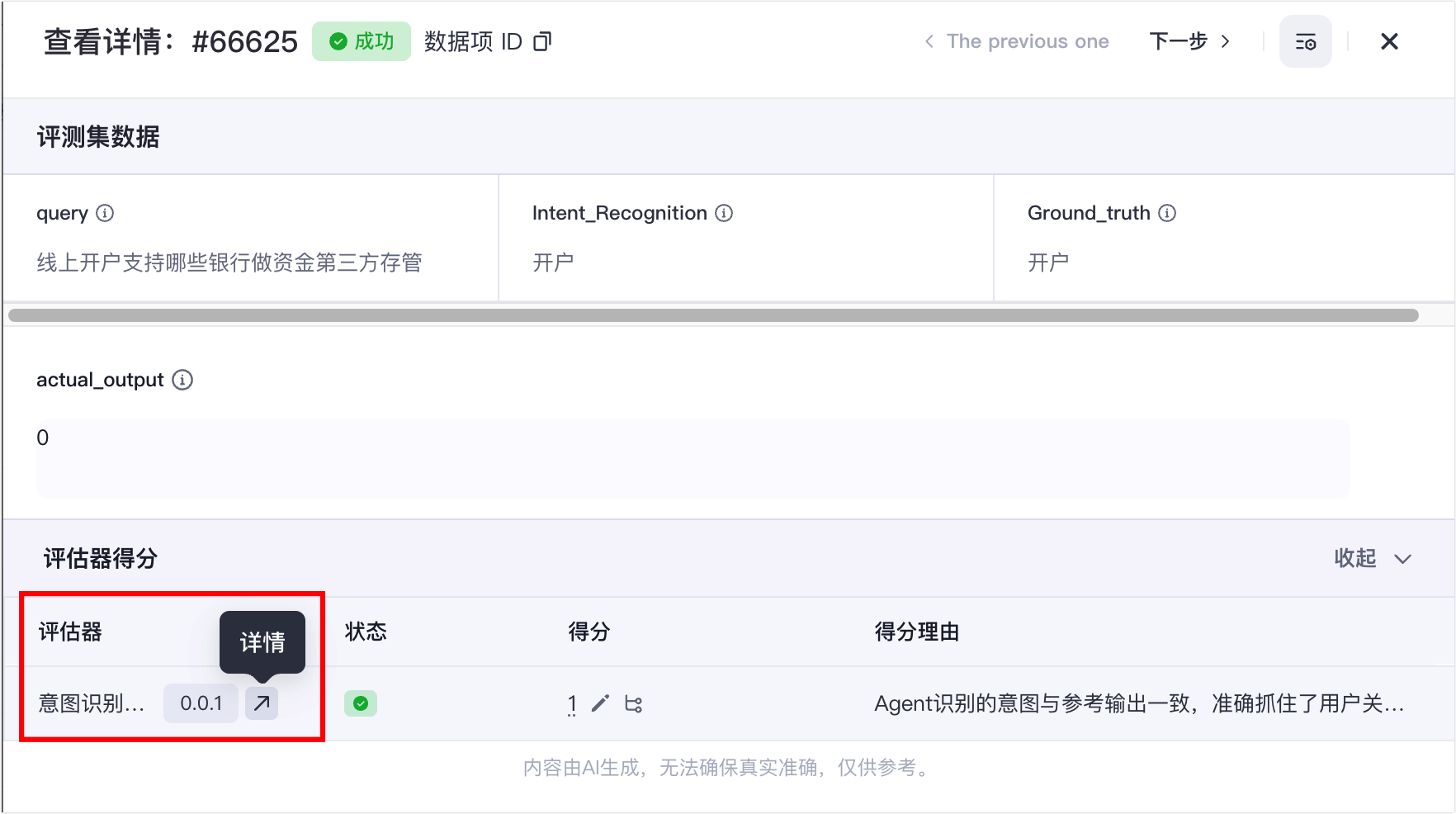Click the info icon beside Ground_truth
Screen dimensions: 1456x814
1167,213
